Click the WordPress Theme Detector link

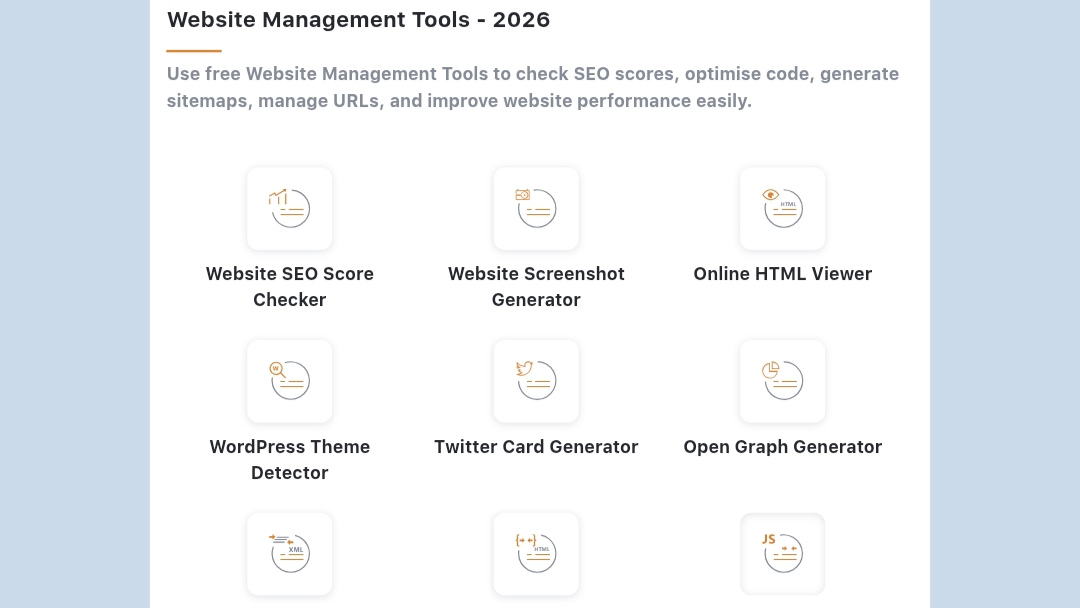[289, 459]
